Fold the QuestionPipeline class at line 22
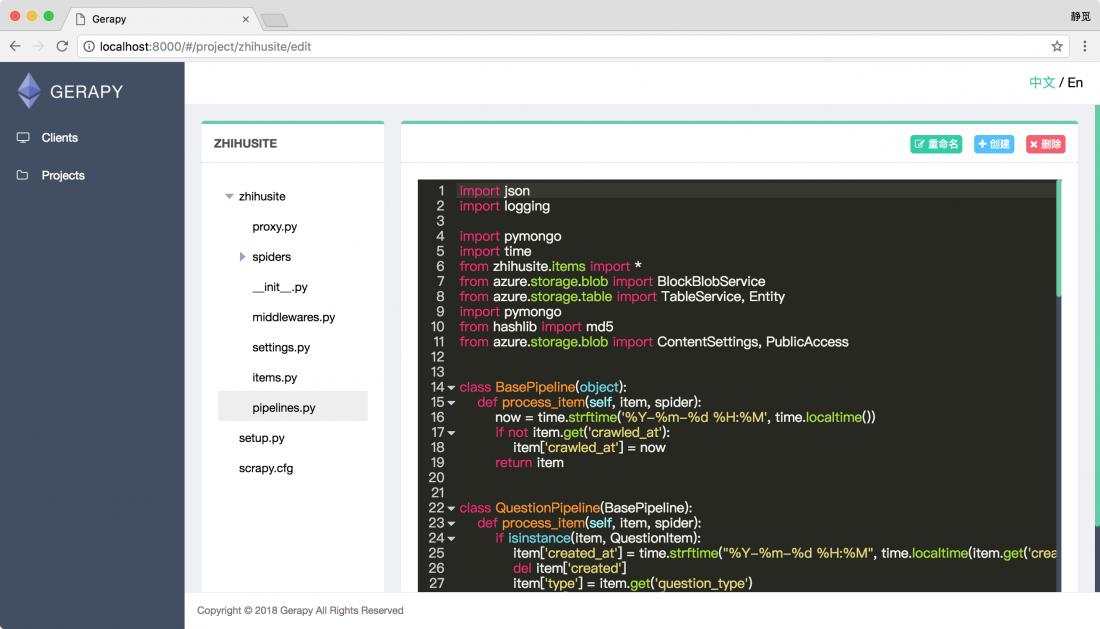Screen dimensions: 1100x629 click(x=451, y=508)
